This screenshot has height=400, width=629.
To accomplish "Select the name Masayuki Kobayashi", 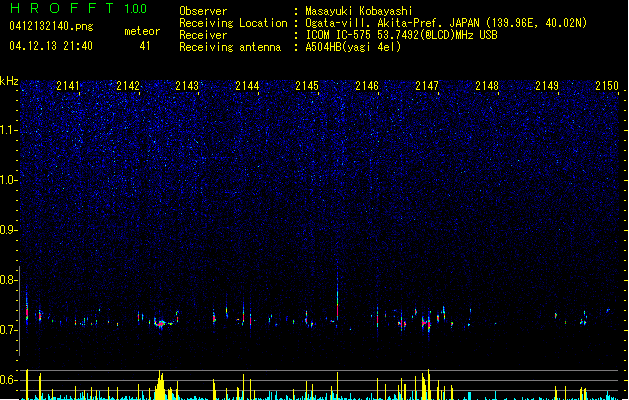I will (359, 11).
